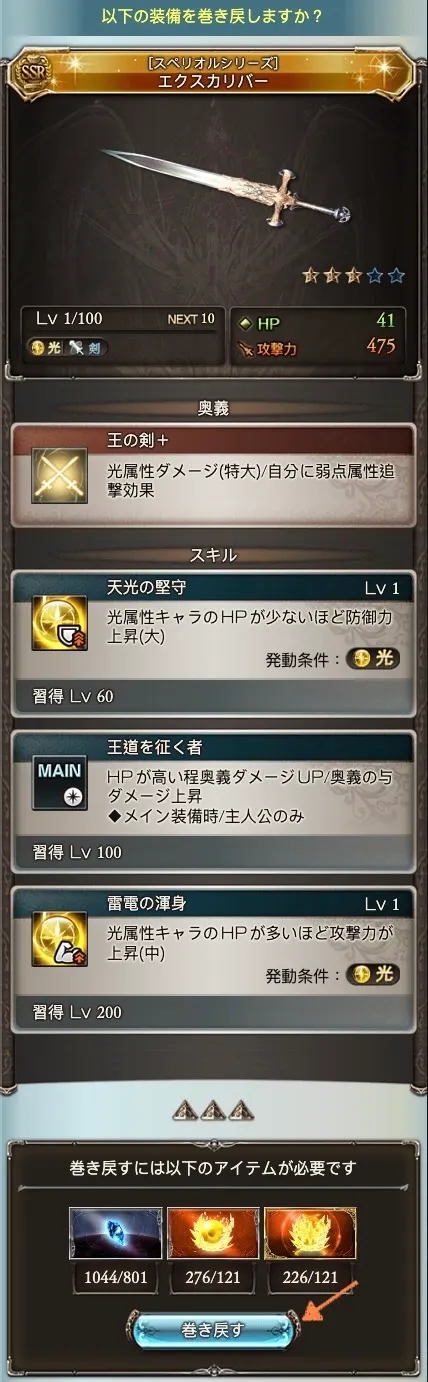Tap the 攻撃力 475 stat row
The width and height of the screenshot is (428, 1382).
coord(318,347)
